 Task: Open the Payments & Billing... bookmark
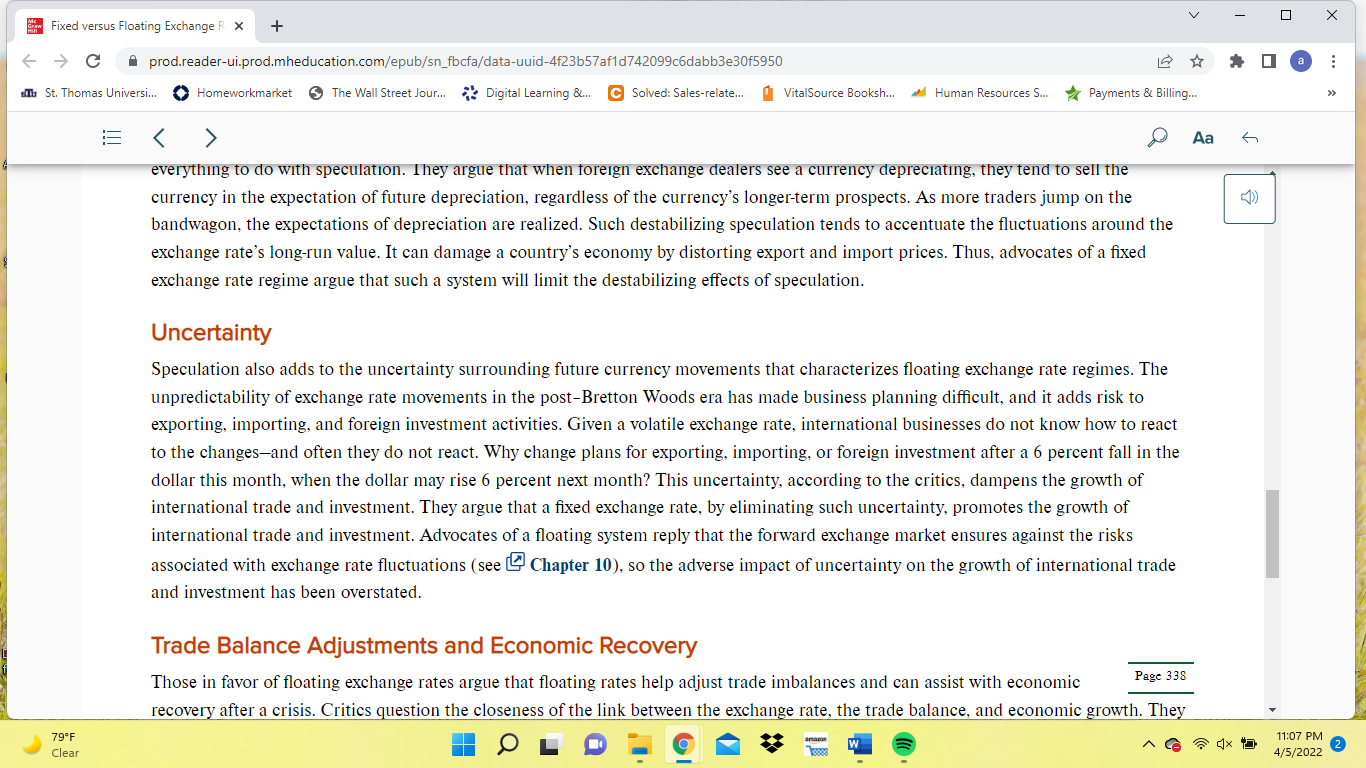tap(1131, 93)
